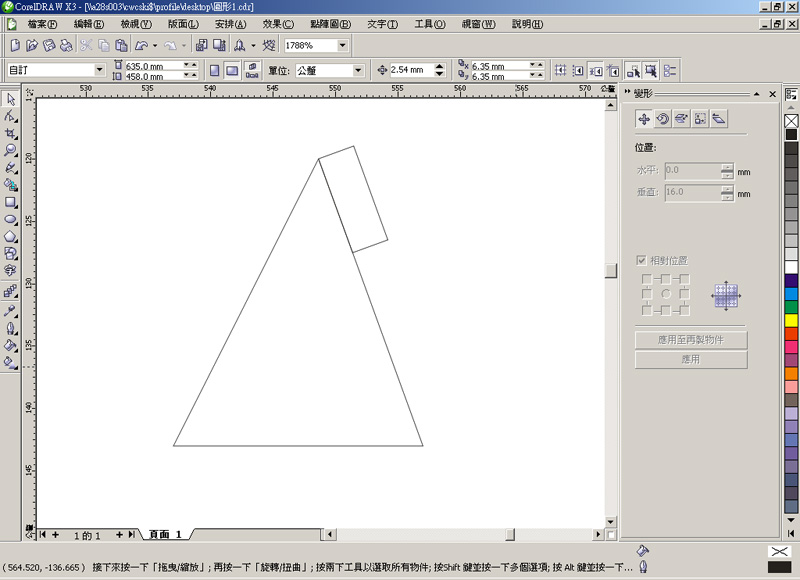Collapse the 變形 docker with arrow

[757, 94]
